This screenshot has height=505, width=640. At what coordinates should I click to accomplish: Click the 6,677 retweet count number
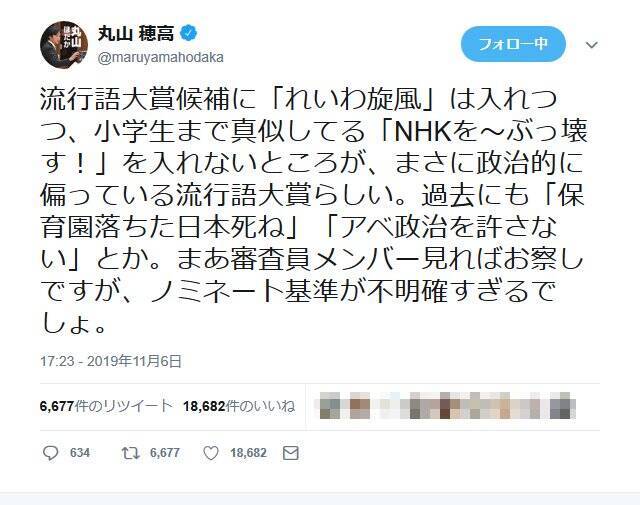[164, 453]
